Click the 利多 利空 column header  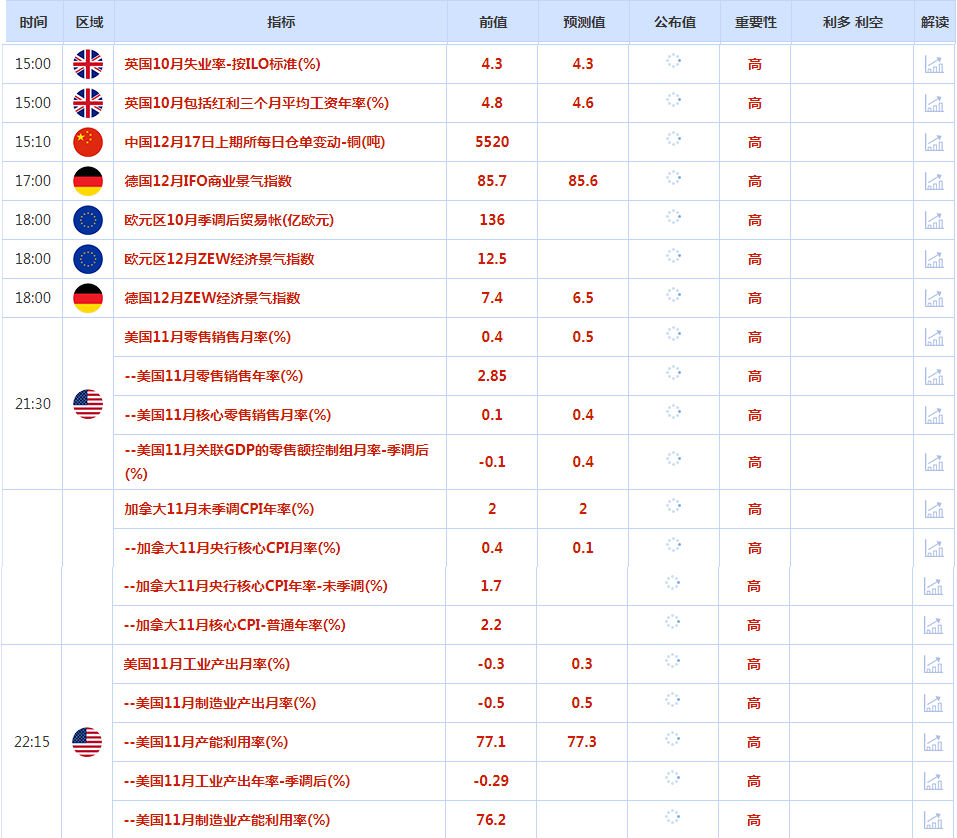pos(853,22)
